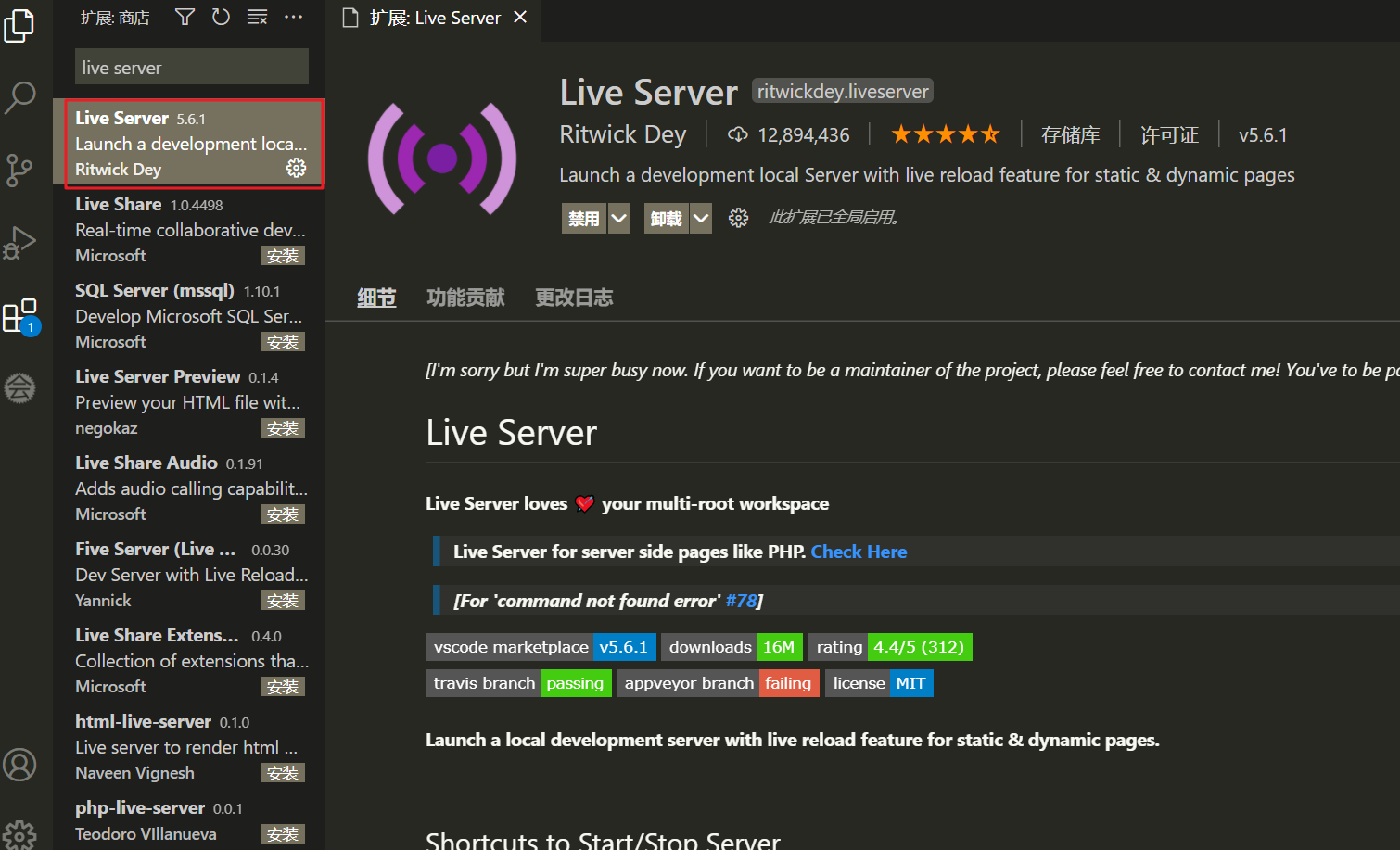Viewport: 1400px width, 850px height.
Task: Open the Gitee icon in activity bar
Action: (19, 387)
